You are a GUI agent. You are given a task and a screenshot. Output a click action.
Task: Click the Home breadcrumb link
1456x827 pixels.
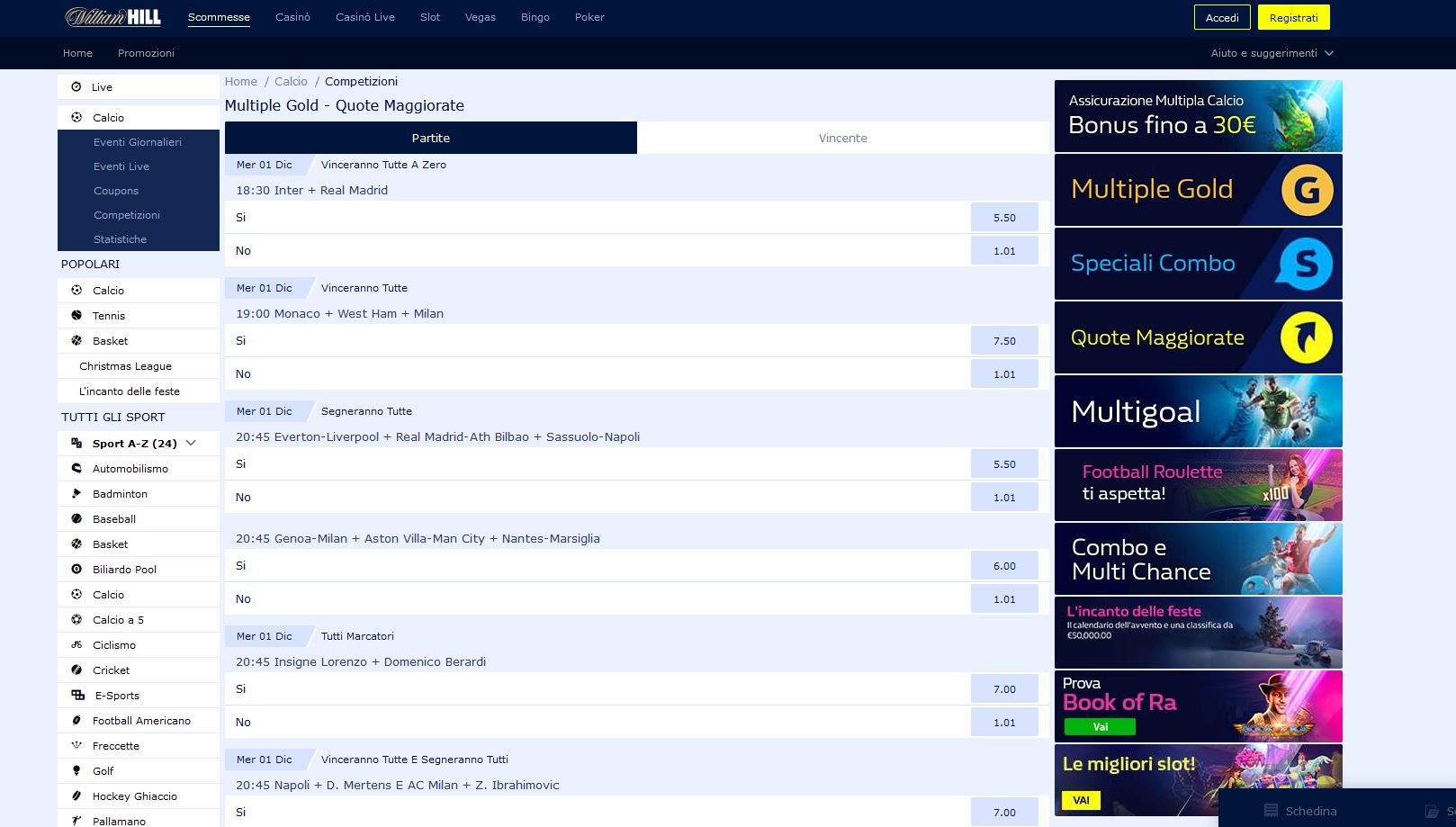pos(241,82)
